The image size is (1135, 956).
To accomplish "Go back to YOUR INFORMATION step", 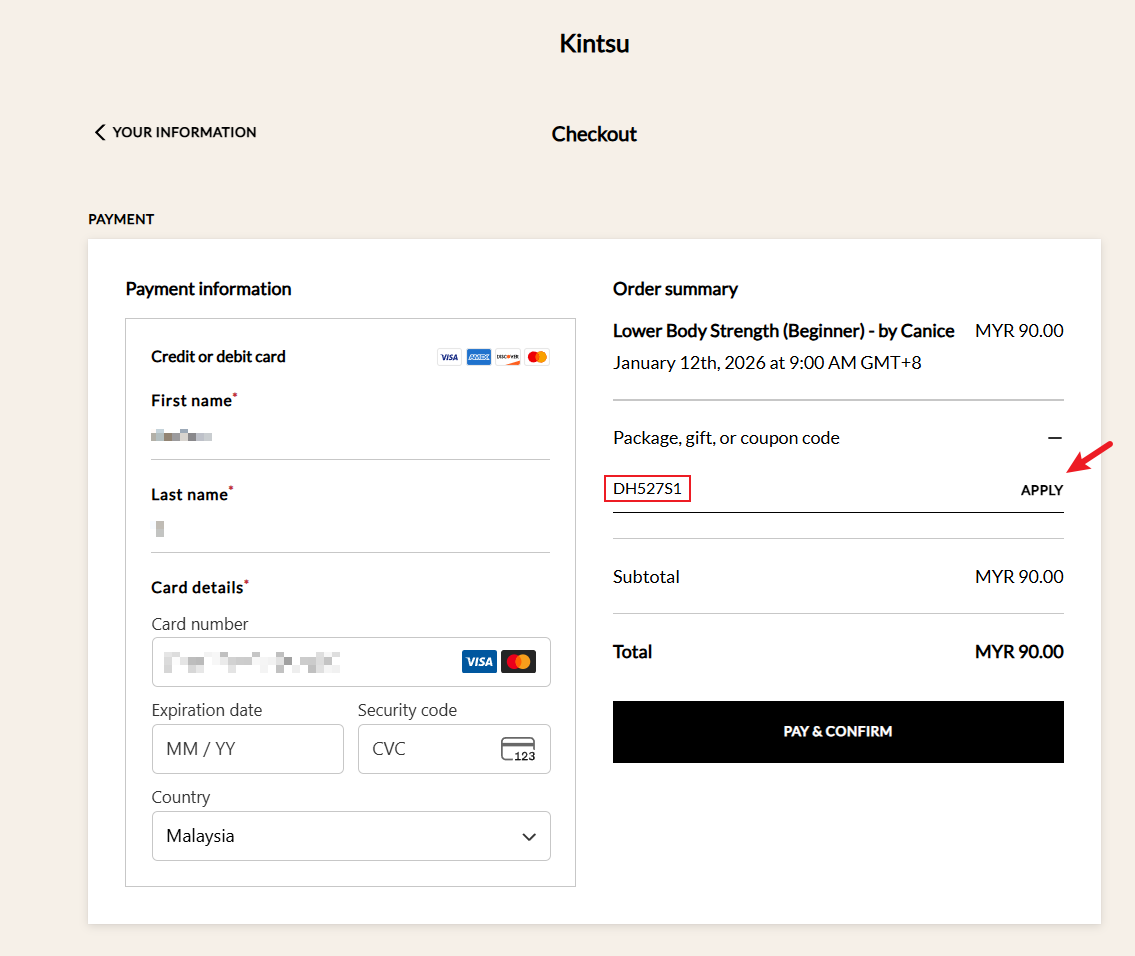I will (x=184, y=131).
